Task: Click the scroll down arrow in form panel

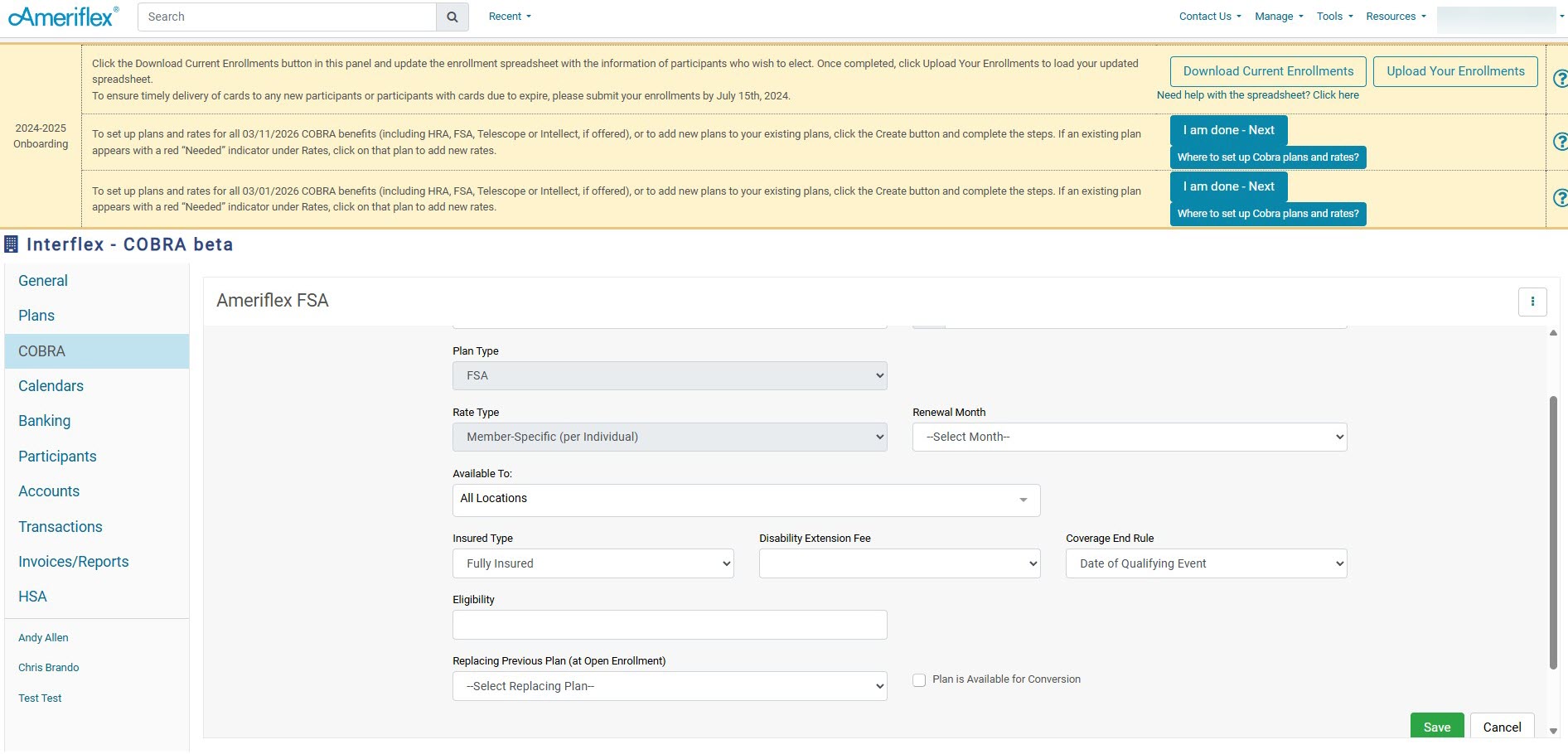Action: pyautogui.click(x=1553, y=731)
